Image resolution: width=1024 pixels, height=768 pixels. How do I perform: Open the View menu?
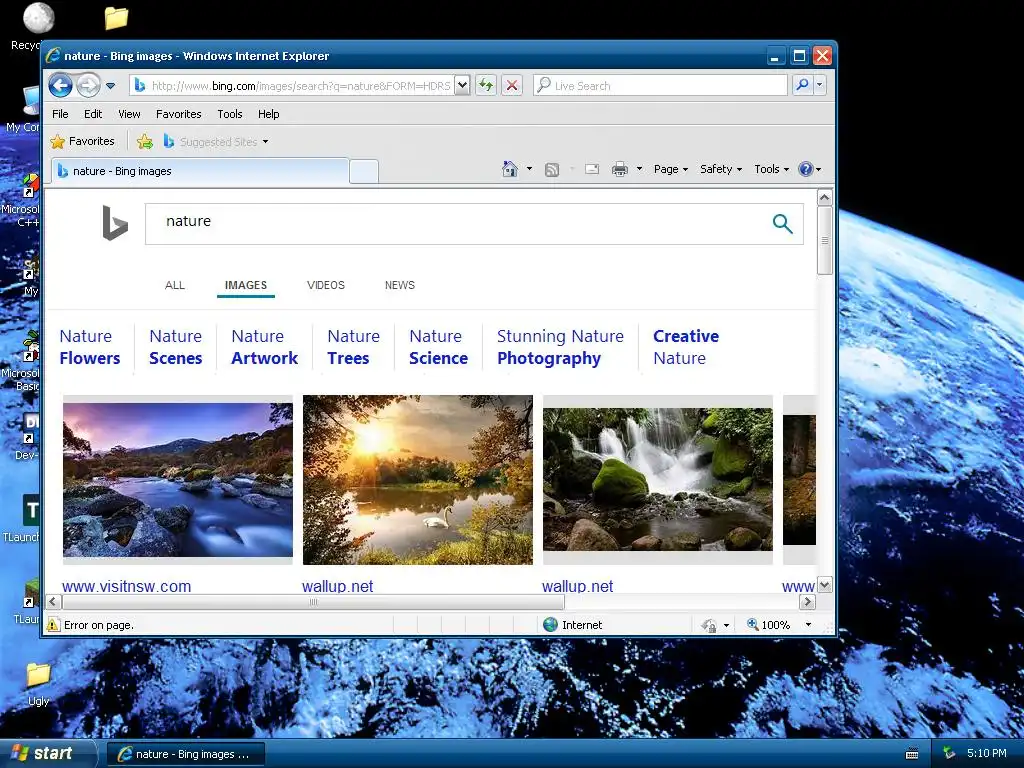129,114
